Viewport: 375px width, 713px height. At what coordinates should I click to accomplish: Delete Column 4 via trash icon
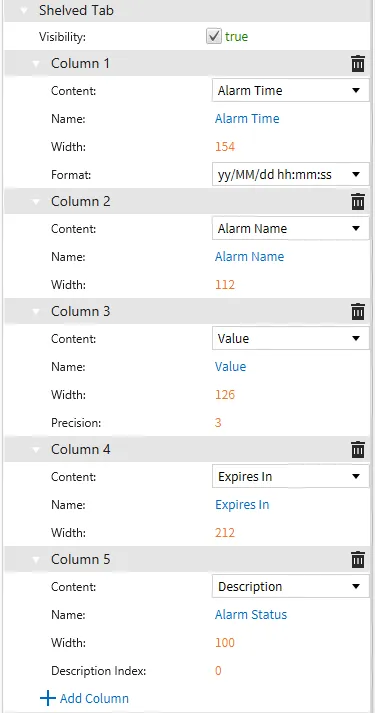click(x=358, y=449)
